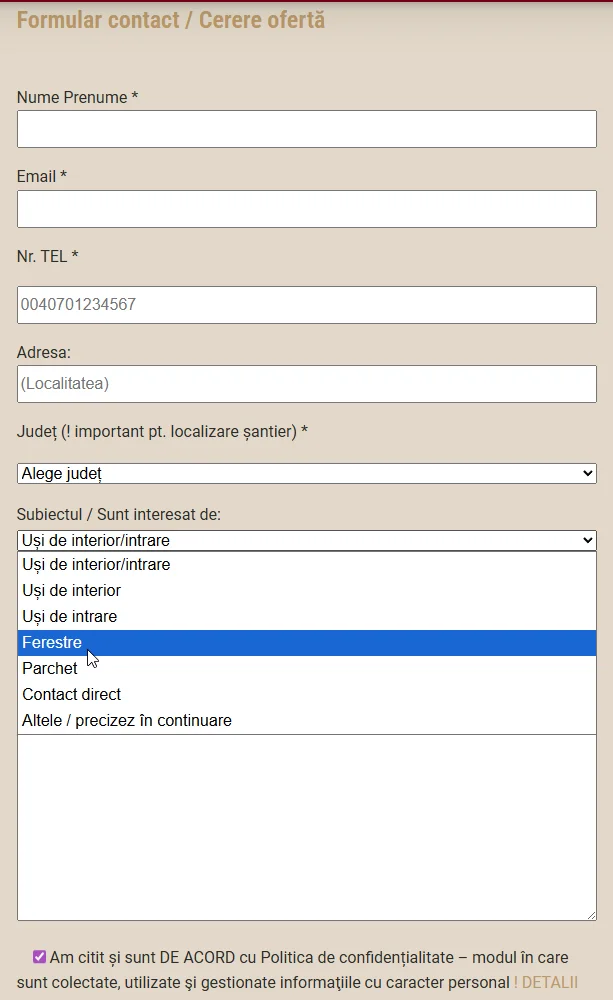Click the Formular contact / Cerere ofertă heading
Screen dimensions: 613x1000
(x=171, y=20)
